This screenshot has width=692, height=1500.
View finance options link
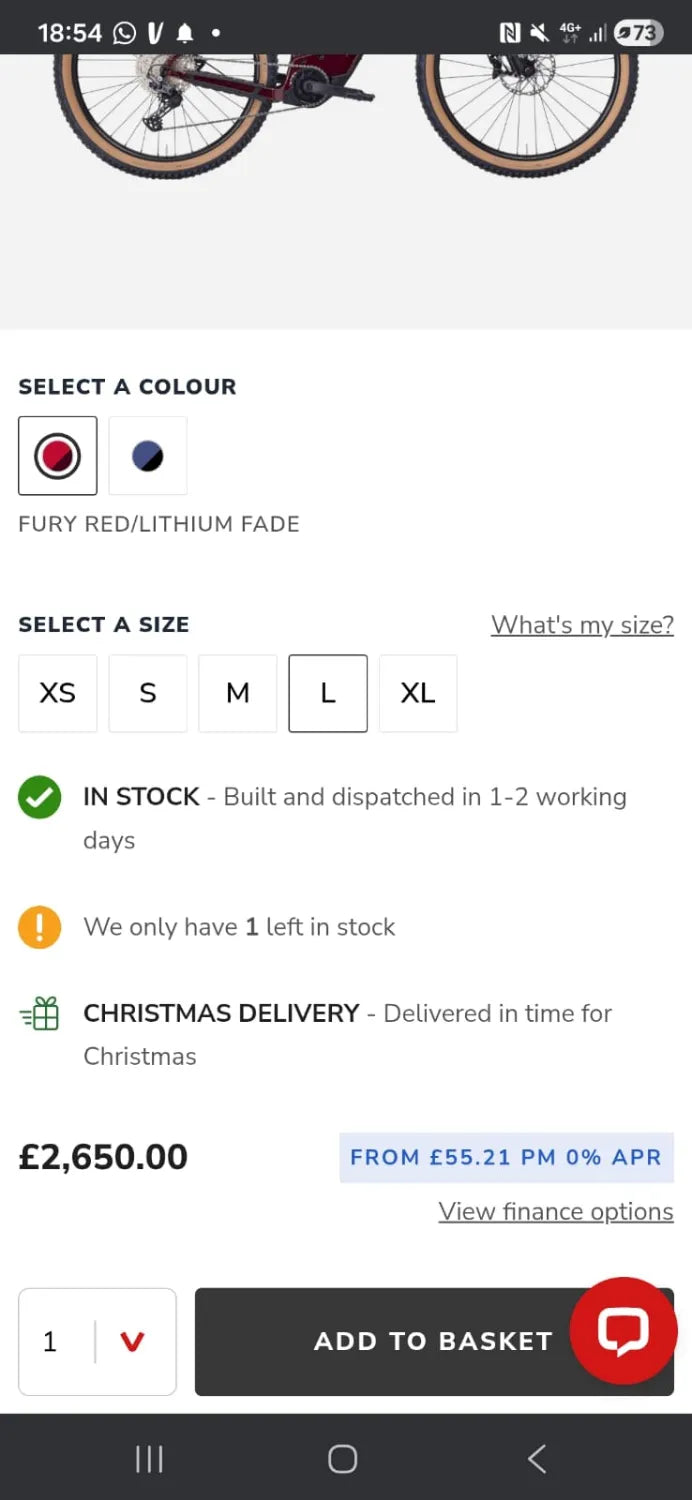click(555, 1211)
